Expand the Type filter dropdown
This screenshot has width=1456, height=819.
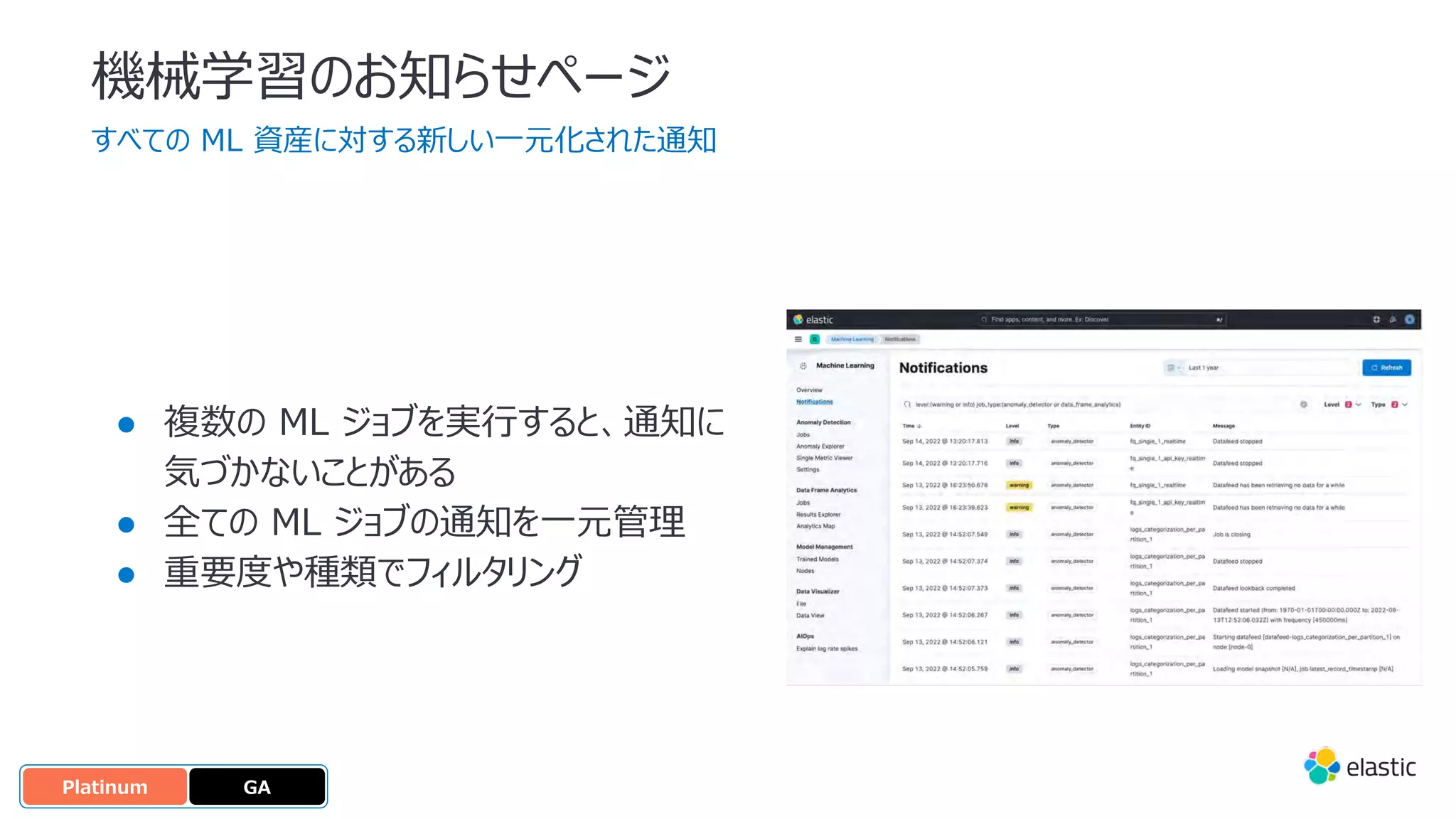click(x=1389, y=405)
